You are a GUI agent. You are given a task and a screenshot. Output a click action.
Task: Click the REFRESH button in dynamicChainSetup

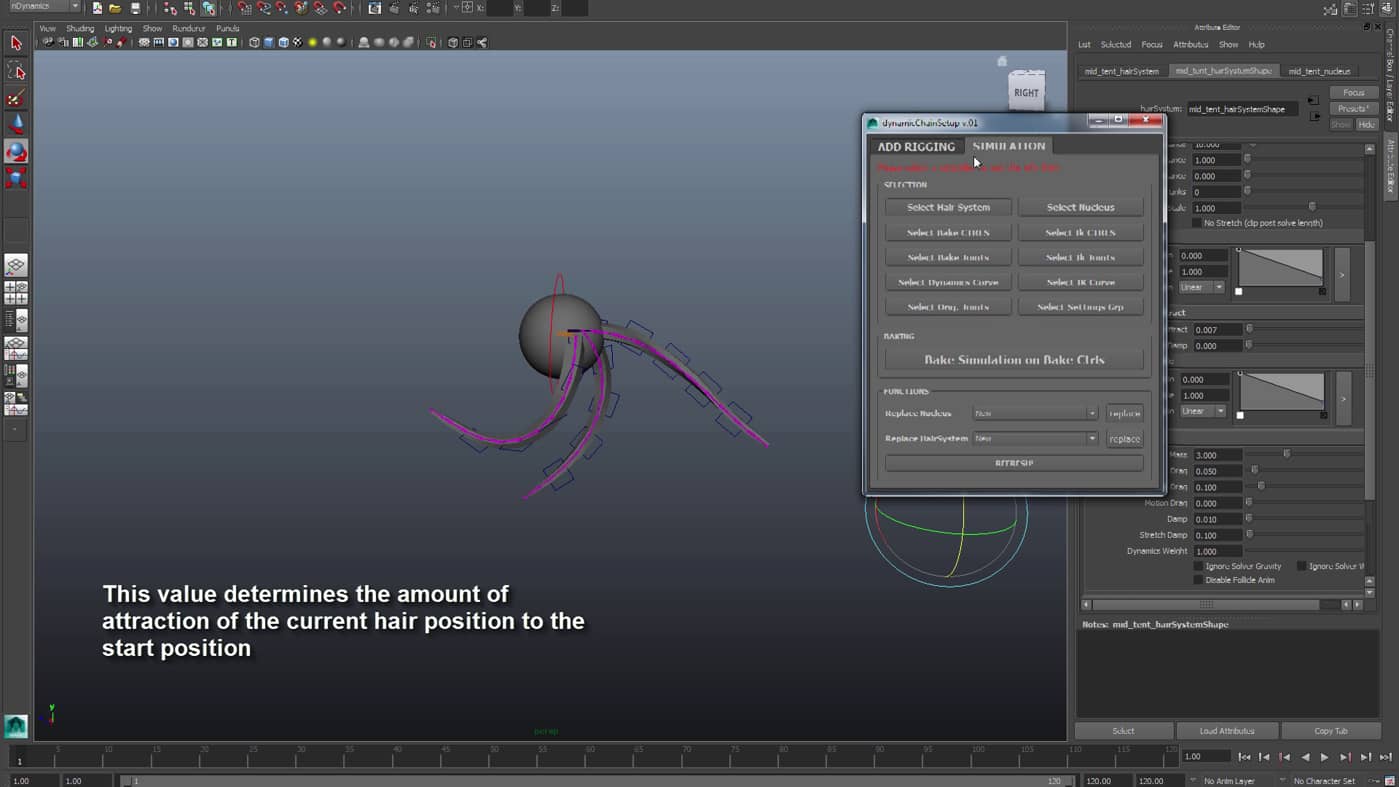pos(1014,463)
